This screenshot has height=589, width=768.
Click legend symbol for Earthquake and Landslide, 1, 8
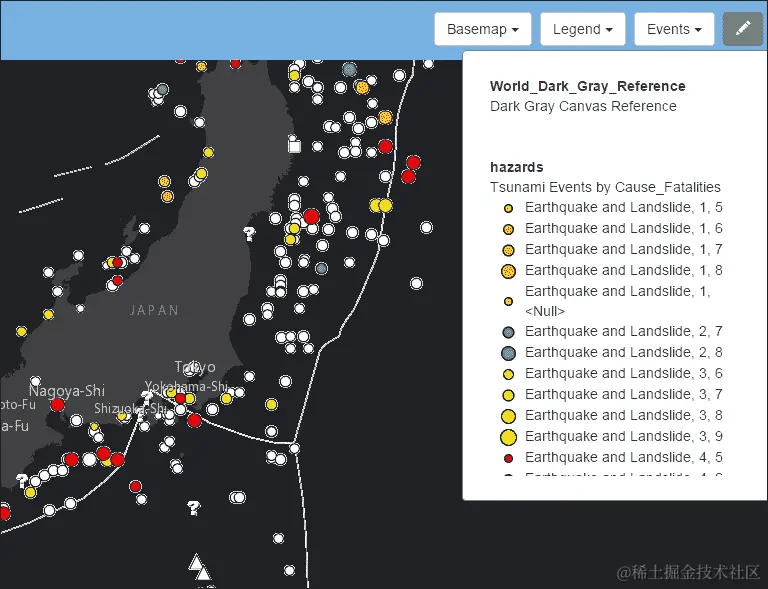pyautogui.click(x=508, y=271)
